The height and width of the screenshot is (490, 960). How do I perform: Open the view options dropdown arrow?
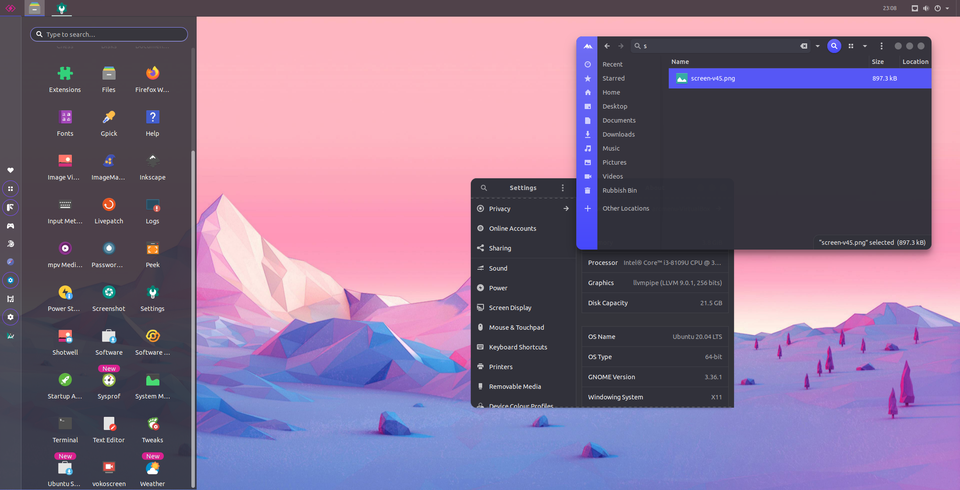(865, 46)
